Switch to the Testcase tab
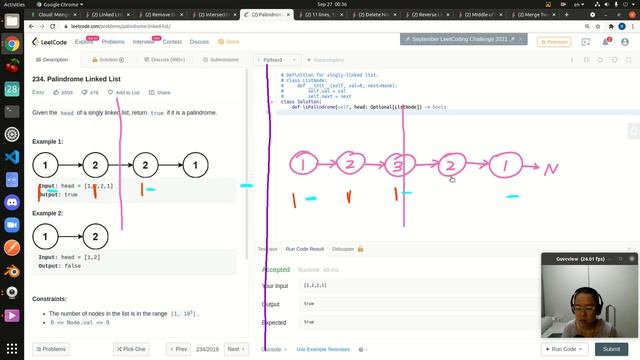 (267, 249)
